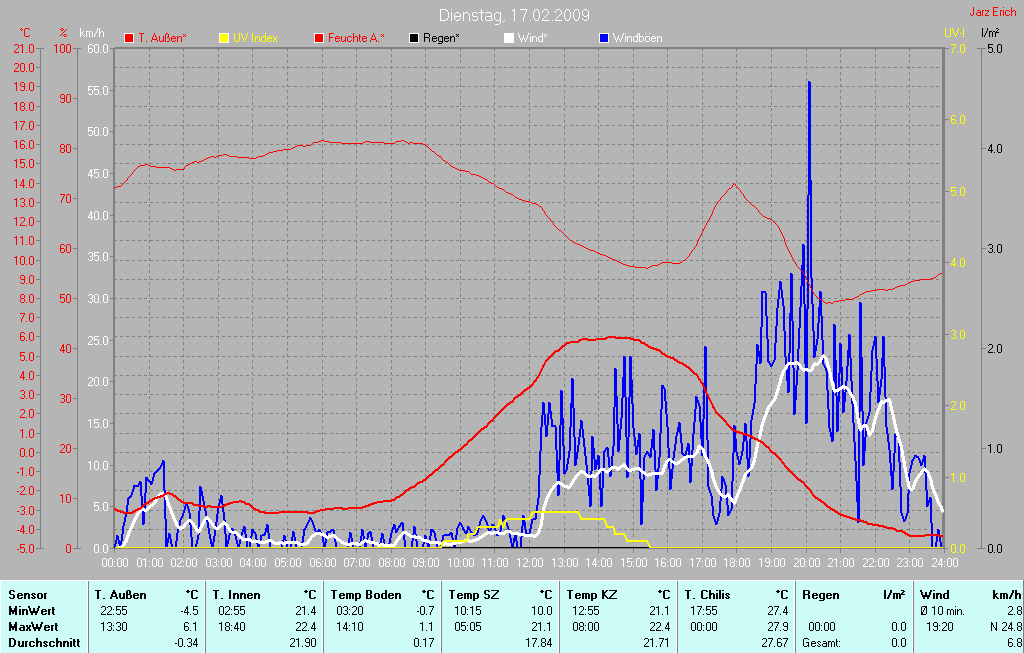This screenshot has height=653, width=1024.
Task: Click the white Wind legend swatch
Action: [x=509, y=38]
